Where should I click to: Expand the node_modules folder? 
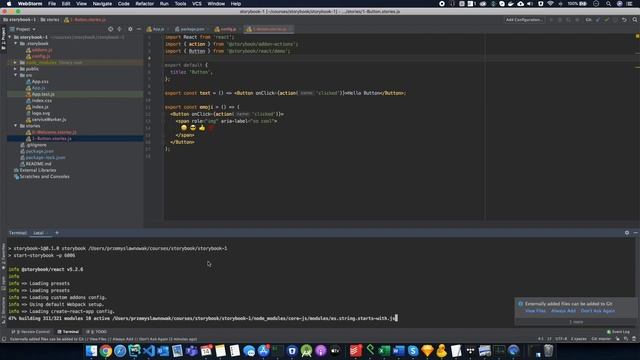point(16,62)
